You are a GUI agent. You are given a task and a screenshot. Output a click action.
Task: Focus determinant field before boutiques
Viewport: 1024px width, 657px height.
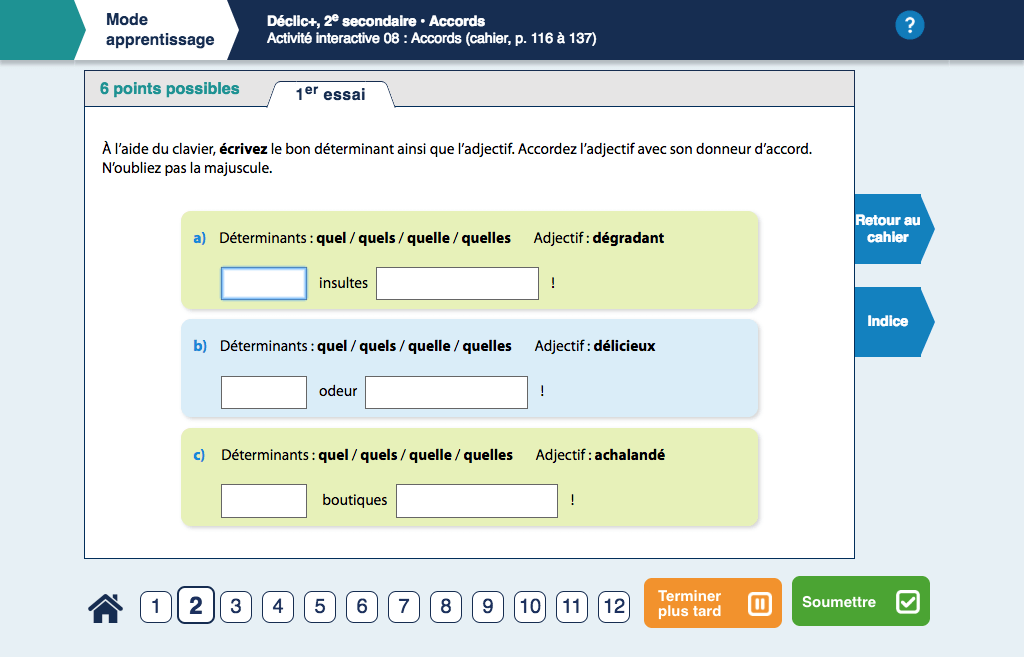pos(264,500)
